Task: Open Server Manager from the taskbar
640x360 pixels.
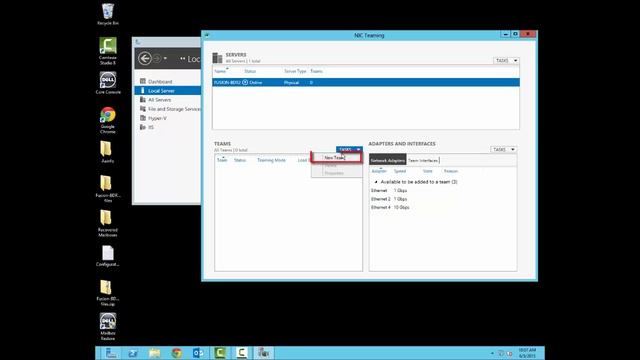Action: click(111, 353)
